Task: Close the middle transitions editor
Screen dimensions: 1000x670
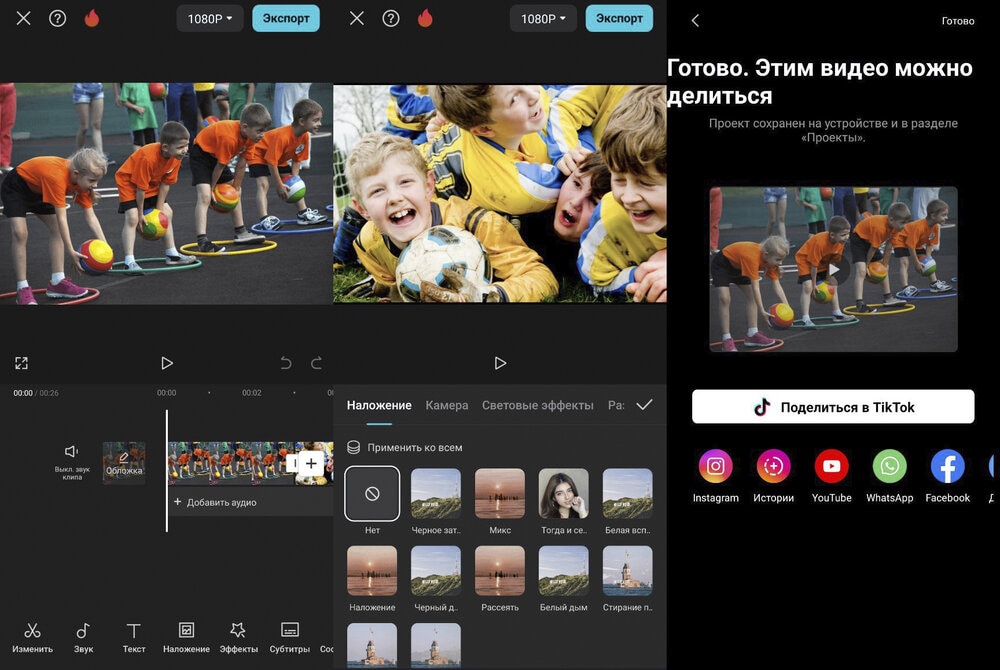Action: pos(357,18)
